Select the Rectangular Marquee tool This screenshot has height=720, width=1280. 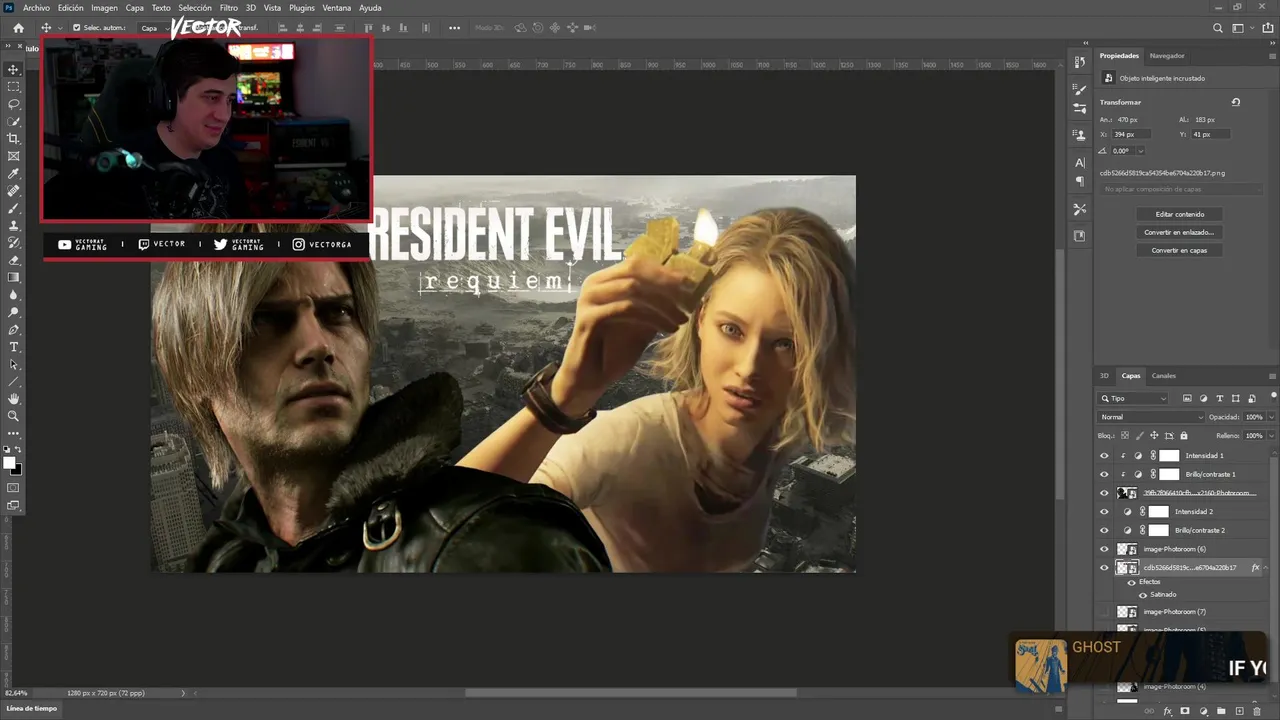[14, 87]
